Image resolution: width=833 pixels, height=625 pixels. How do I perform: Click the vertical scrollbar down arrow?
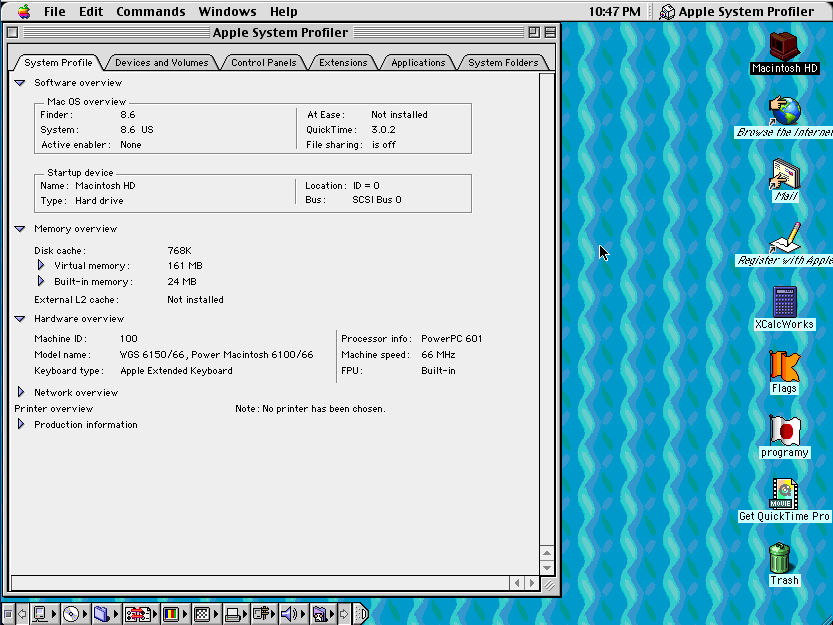(x=547, y=568)
